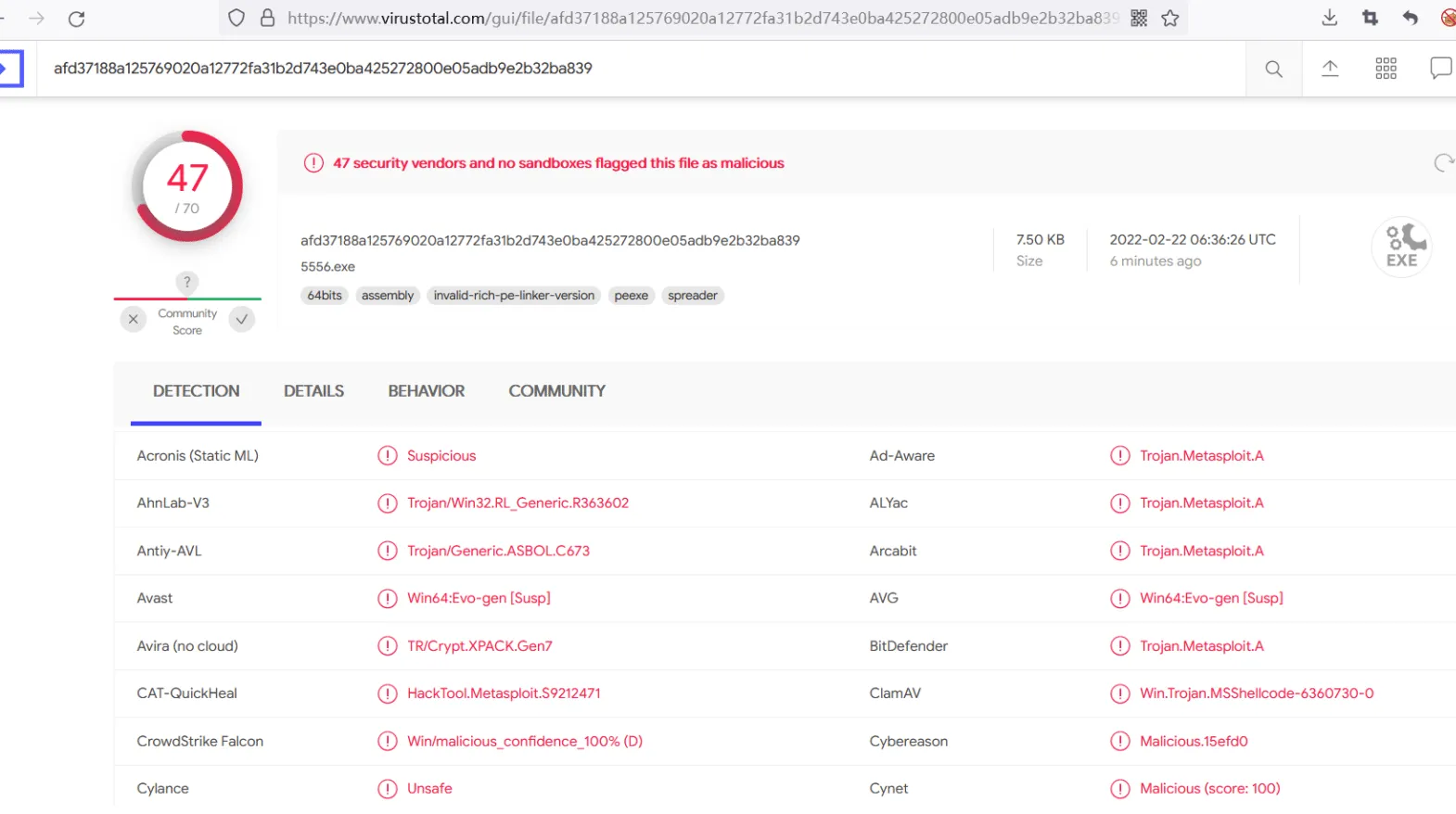The width and height of the screenshot is (1456, 814).
Task: Click the warning icon beside Avira result
Action: pyautogui.click(x=388, y=646)
